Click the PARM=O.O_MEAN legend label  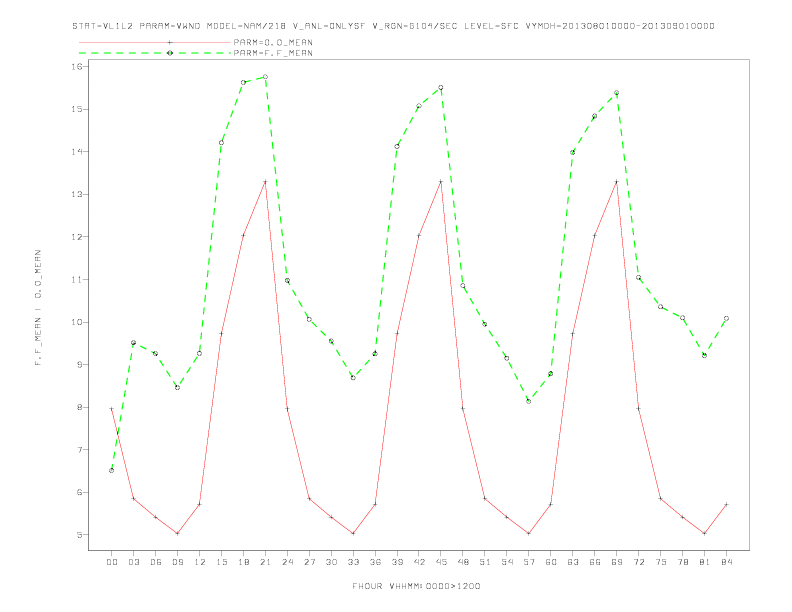coord(273,42)
